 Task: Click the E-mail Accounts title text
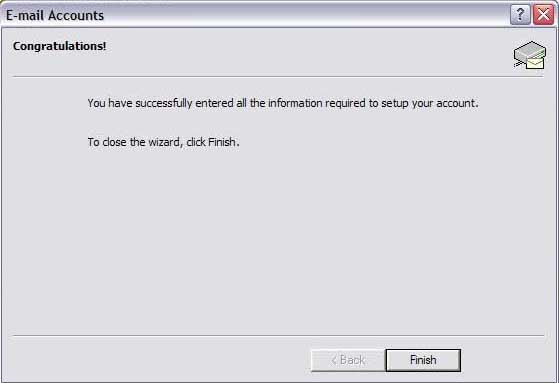pyautogui.click(x=55, y=15)
